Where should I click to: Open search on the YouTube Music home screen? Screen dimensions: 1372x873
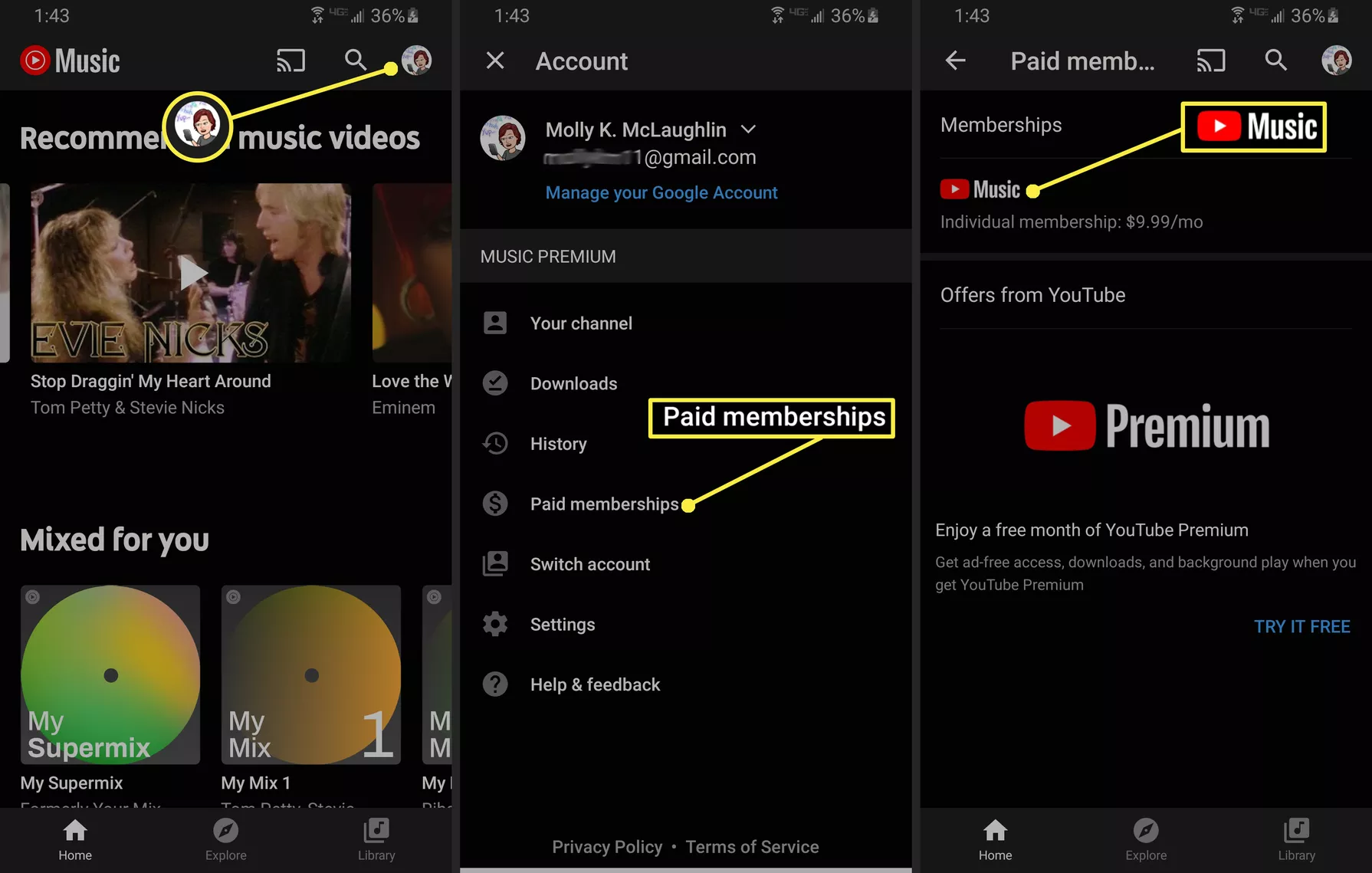point(355,61)
